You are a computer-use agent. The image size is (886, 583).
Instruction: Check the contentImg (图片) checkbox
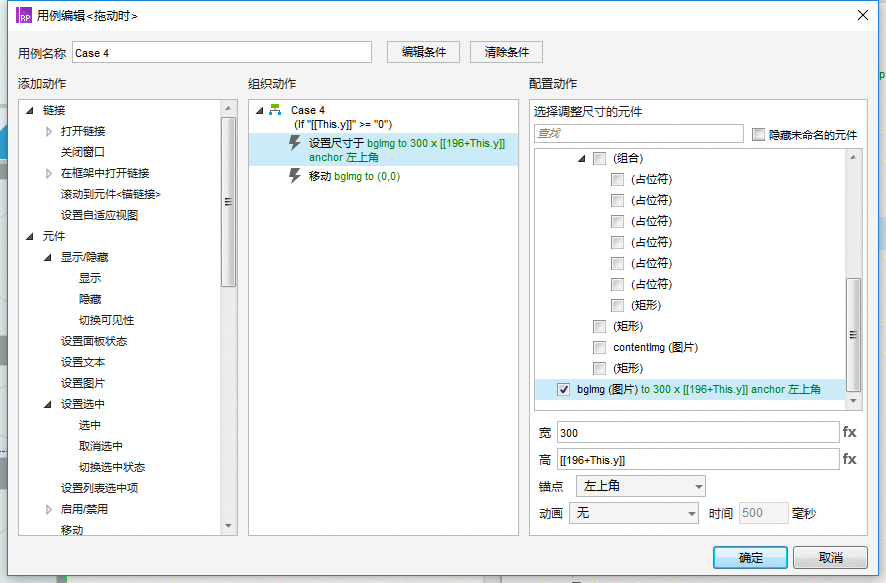(600, 347)
